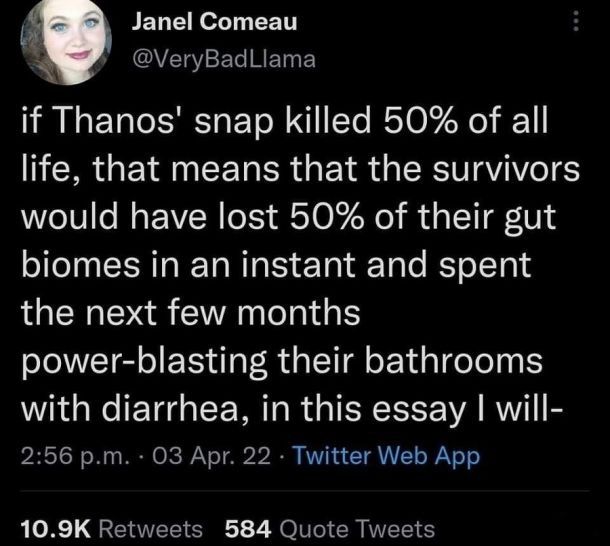Click the 2:56 p.m. timestamp
The width and height of the screenshot is (610, 546).
75,456
